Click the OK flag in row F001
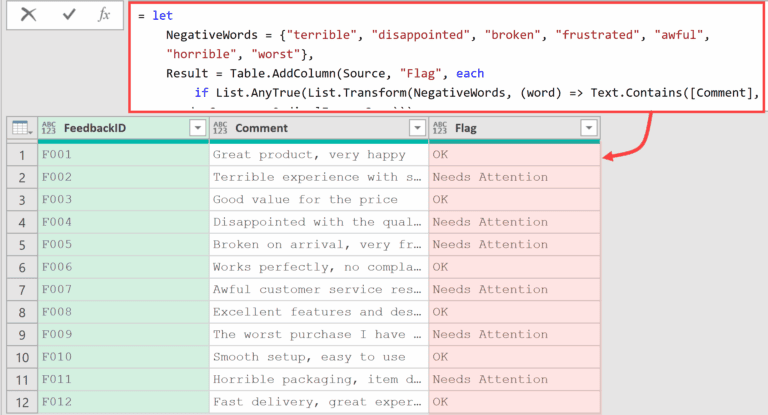This screenshot has width=768, height=415. point(514,155)
